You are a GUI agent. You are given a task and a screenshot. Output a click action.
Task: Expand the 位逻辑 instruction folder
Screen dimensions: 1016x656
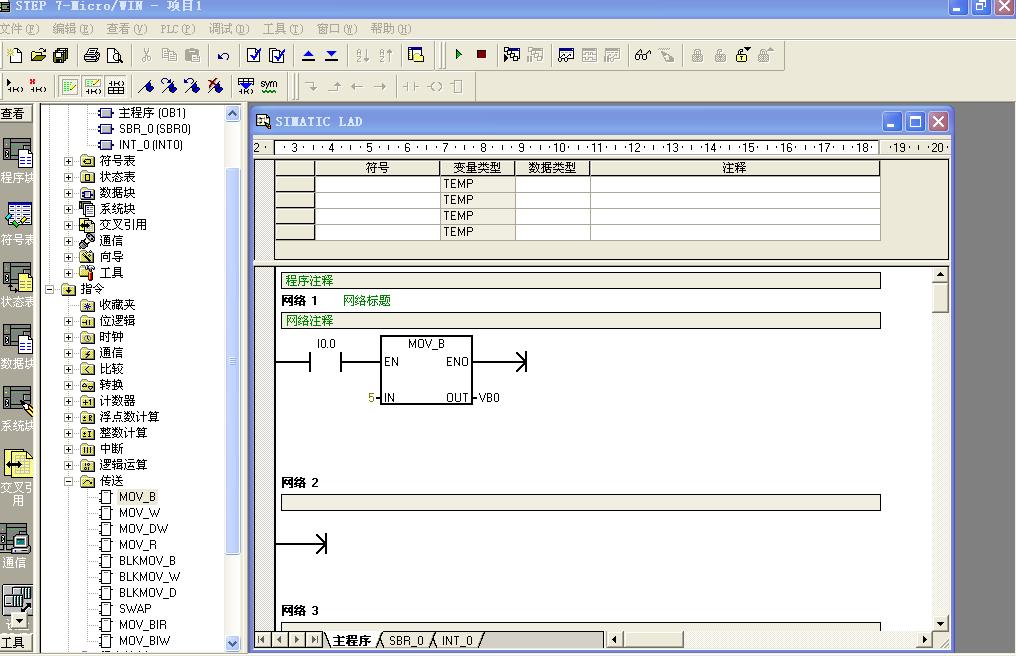69,321
